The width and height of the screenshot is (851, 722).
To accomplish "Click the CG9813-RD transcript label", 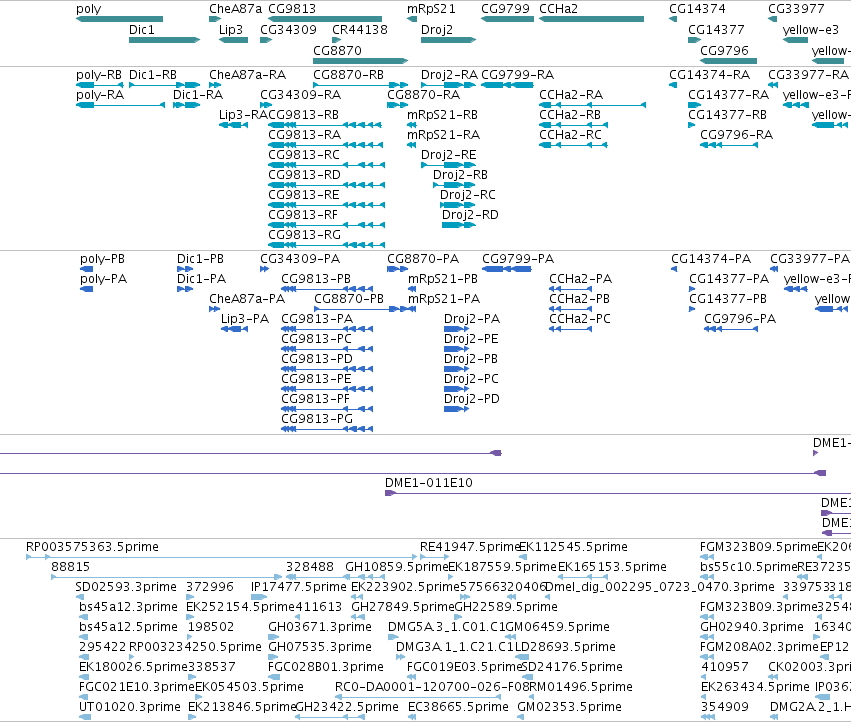I will point(304,175).
